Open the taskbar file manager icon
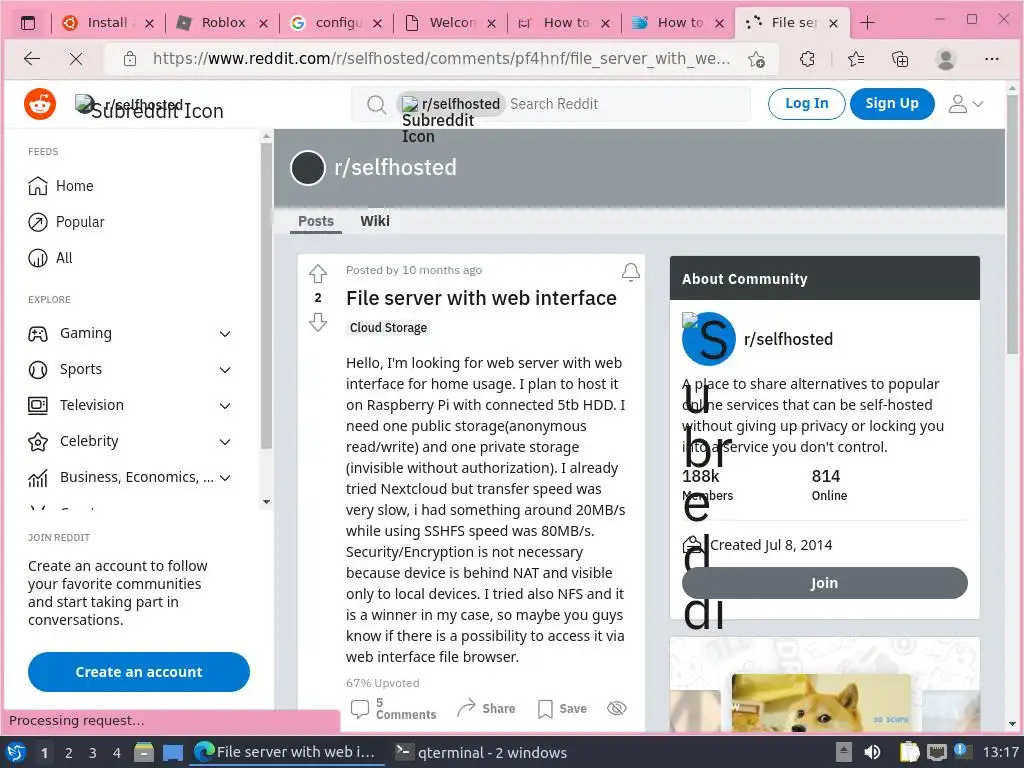 coord(144,752)
